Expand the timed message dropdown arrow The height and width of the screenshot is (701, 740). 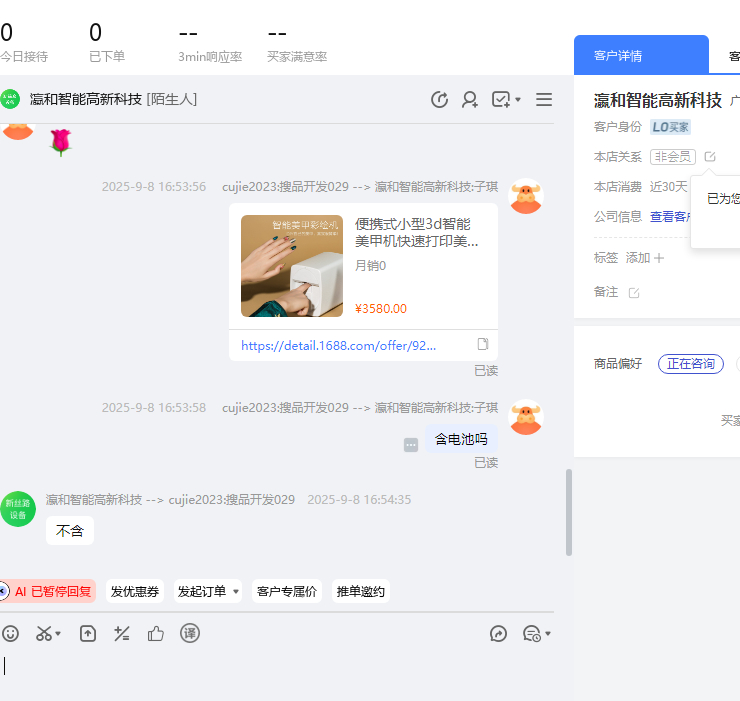point(548,633)
